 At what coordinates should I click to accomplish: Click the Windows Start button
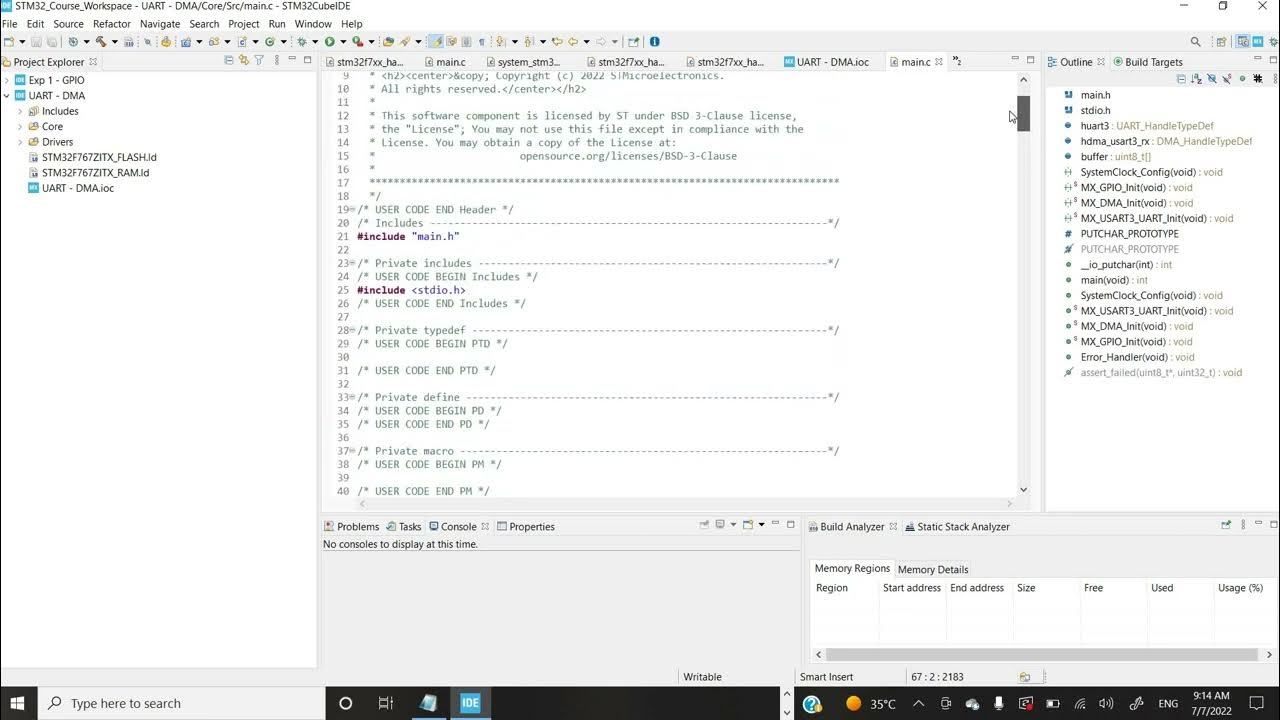pyautogui.click(x=18, y=703)
